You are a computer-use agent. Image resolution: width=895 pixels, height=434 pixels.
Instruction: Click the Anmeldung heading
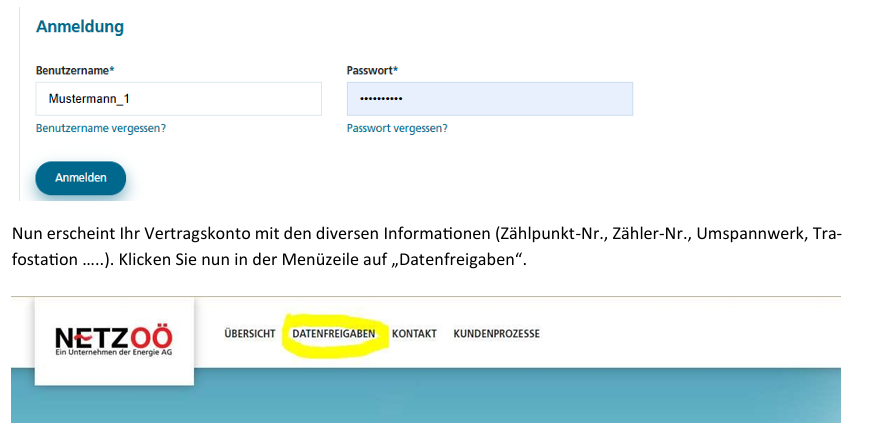coord(80,27)
